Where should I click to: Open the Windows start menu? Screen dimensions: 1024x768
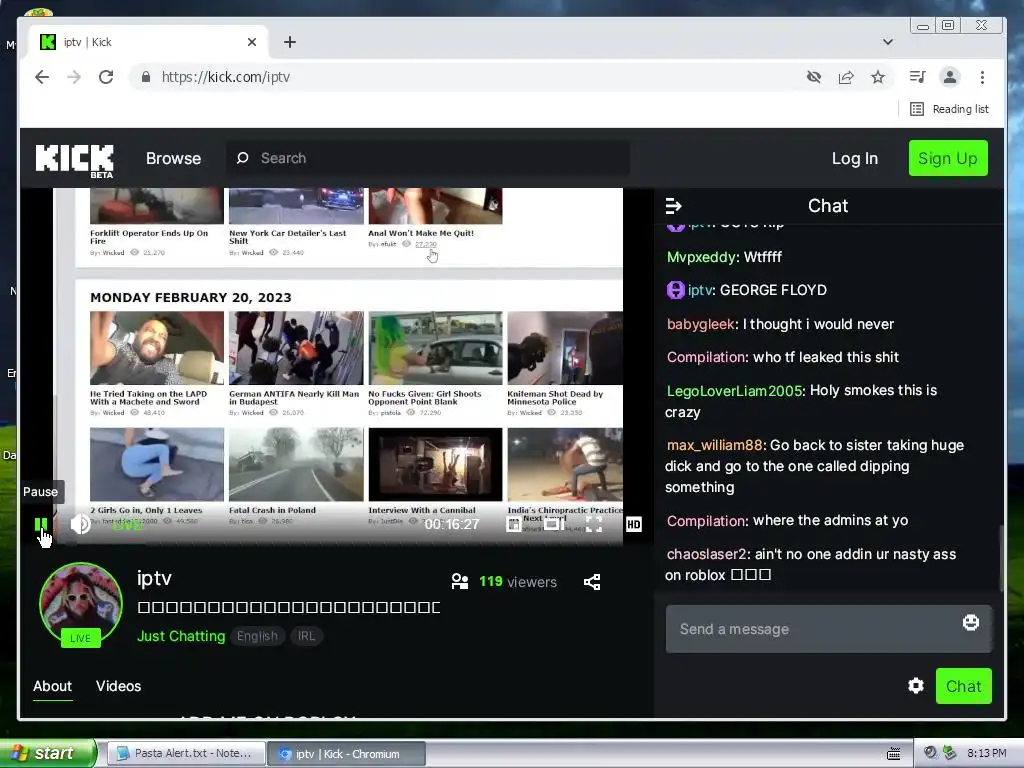point(48,753)
